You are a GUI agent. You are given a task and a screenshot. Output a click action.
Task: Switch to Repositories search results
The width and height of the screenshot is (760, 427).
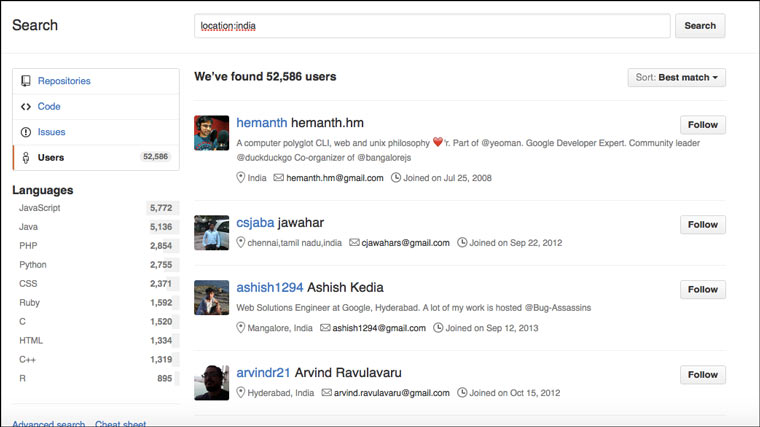(x=96, y=81)
